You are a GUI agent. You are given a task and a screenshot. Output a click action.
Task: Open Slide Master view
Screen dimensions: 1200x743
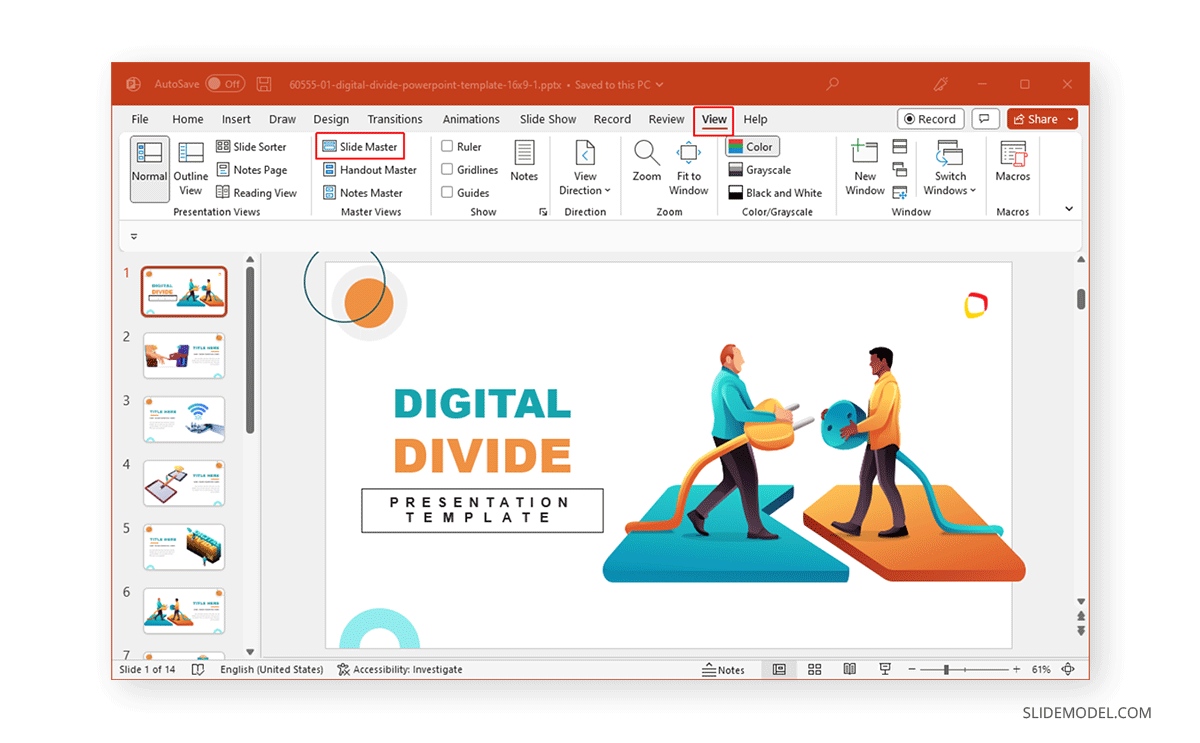click(360, 146)
